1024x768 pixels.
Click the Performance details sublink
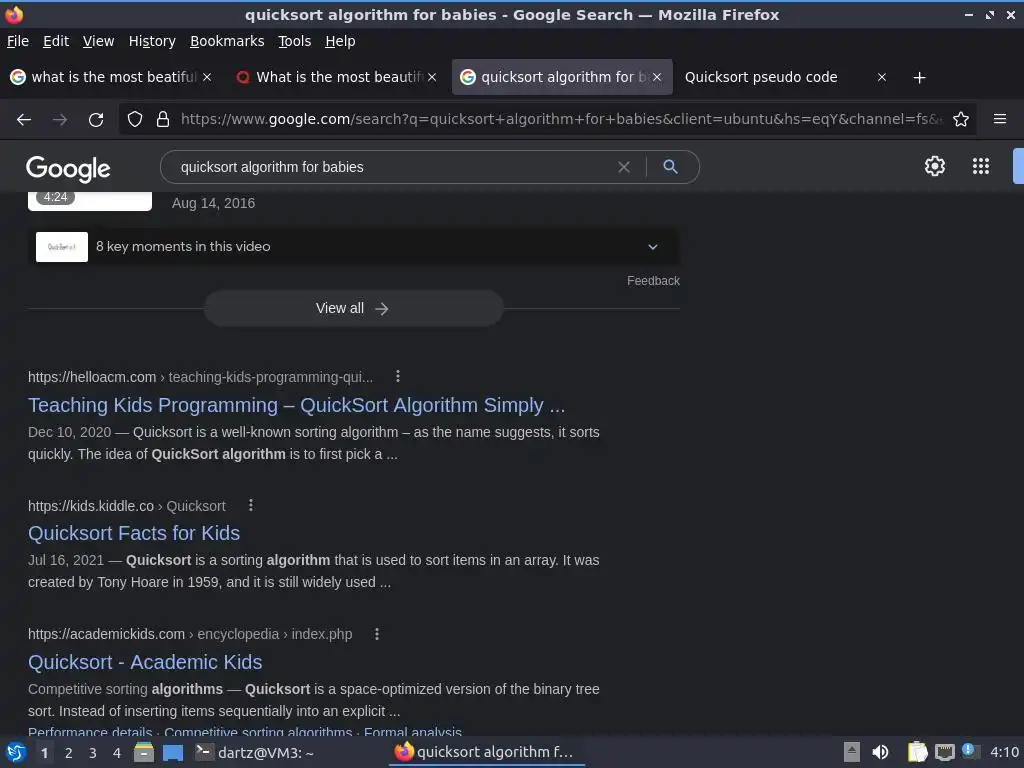coord(90,733)
